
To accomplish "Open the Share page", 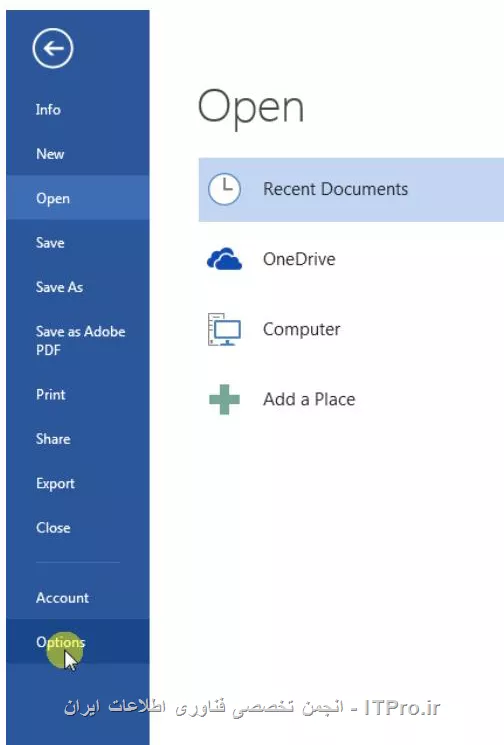I will (78, 439).
